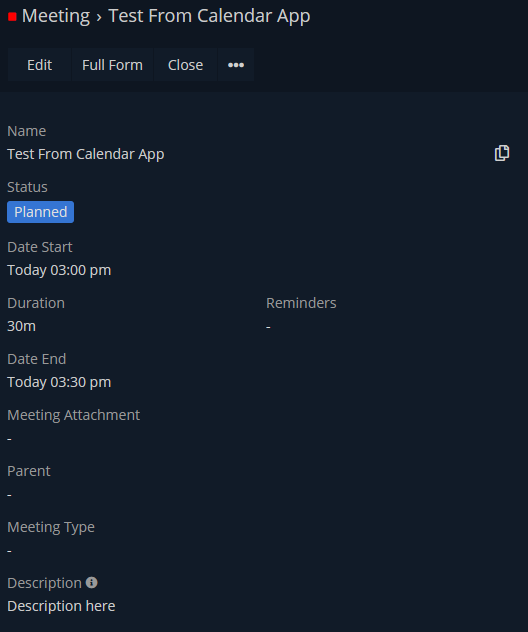The height and width of the screenshot is (632, 528).
Task: Click the Description here text
Action: point(61,606)
